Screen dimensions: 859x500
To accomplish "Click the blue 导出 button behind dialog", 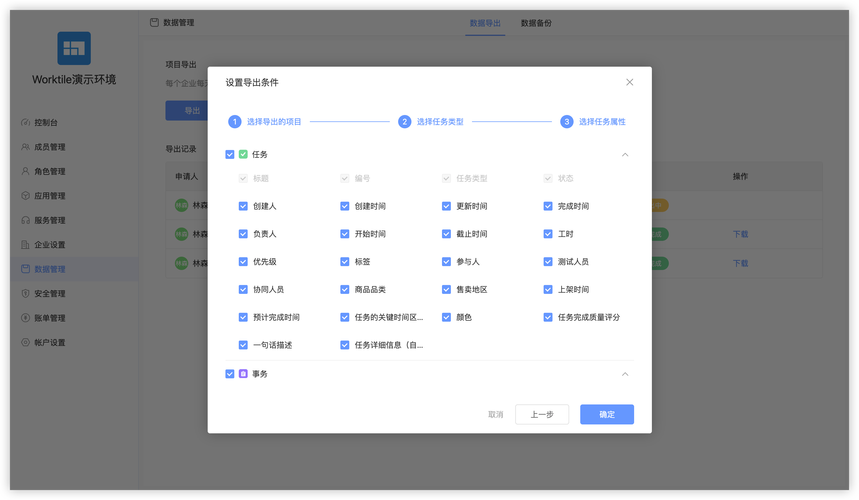I will [187, 111].
